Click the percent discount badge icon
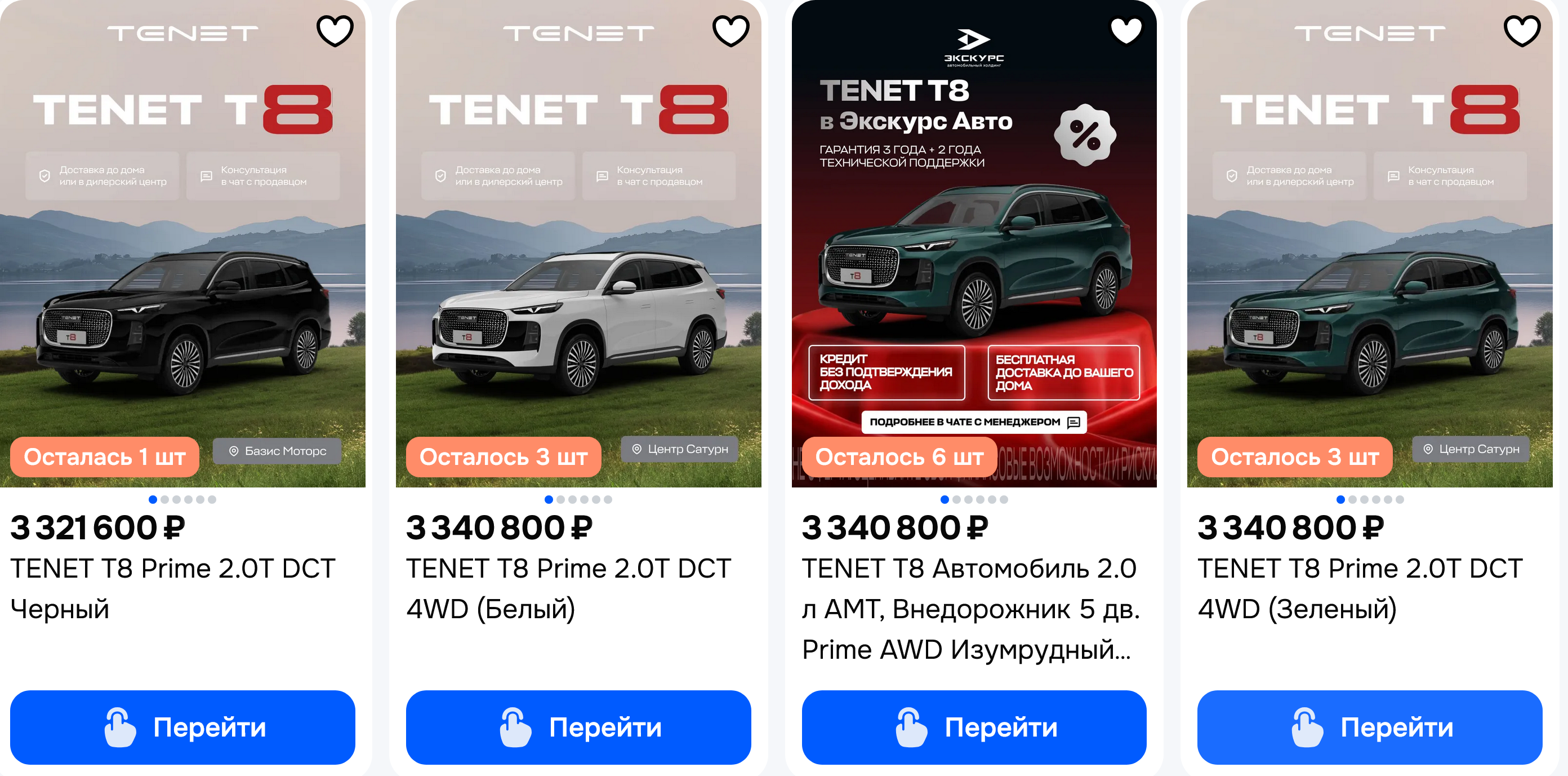 coord(1085,135)
